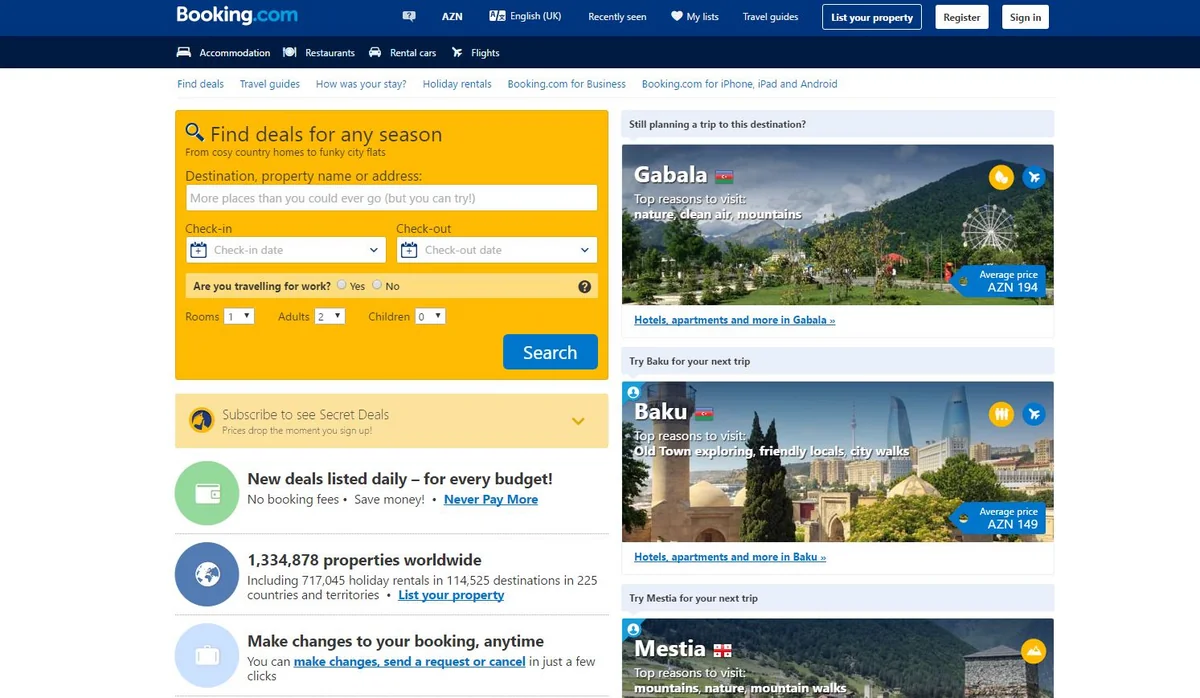Expand the Subscribe to Secret Deals panel
The image size is (1200, 698).
pos(577,421)
